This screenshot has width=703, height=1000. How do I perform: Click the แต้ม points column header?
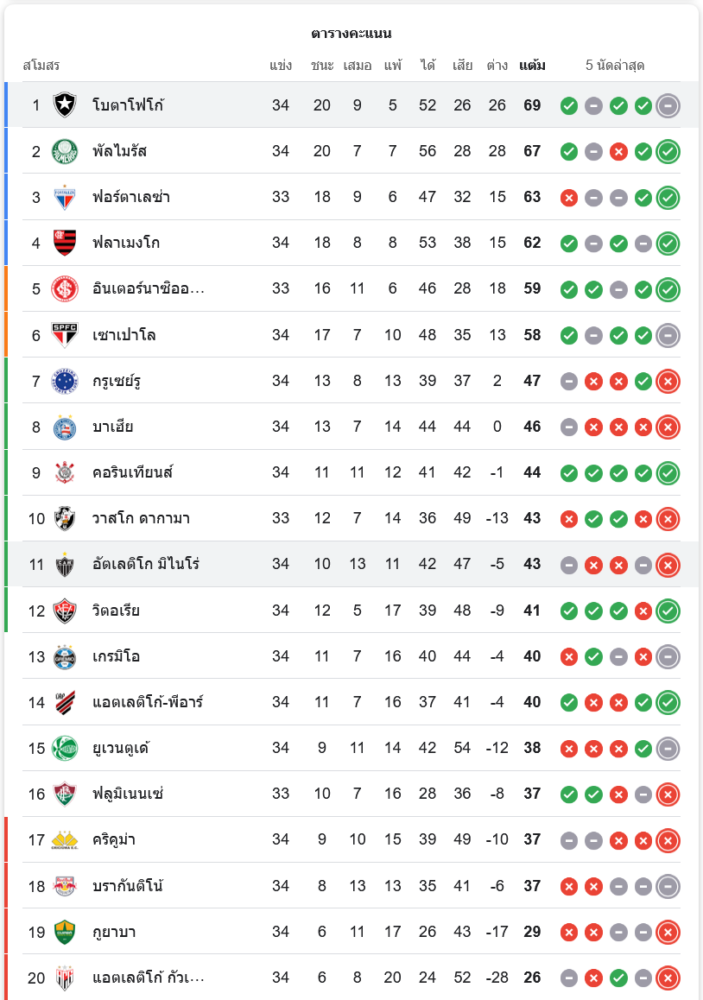point(532,66)
